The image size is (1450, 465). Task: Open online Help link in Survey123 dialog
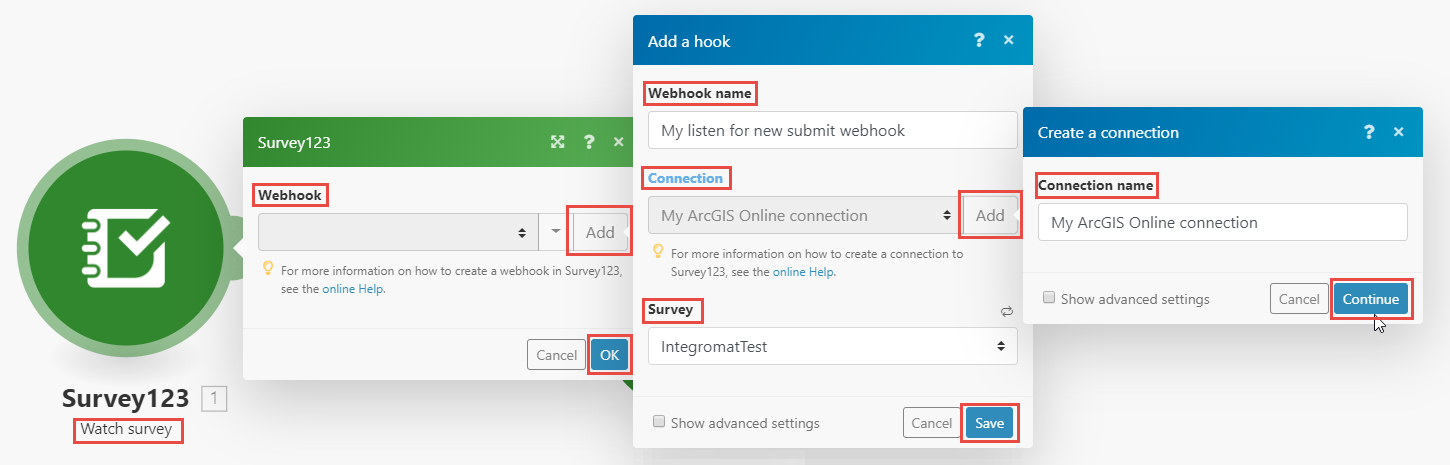pyautogui.click(x=353, y=289)
